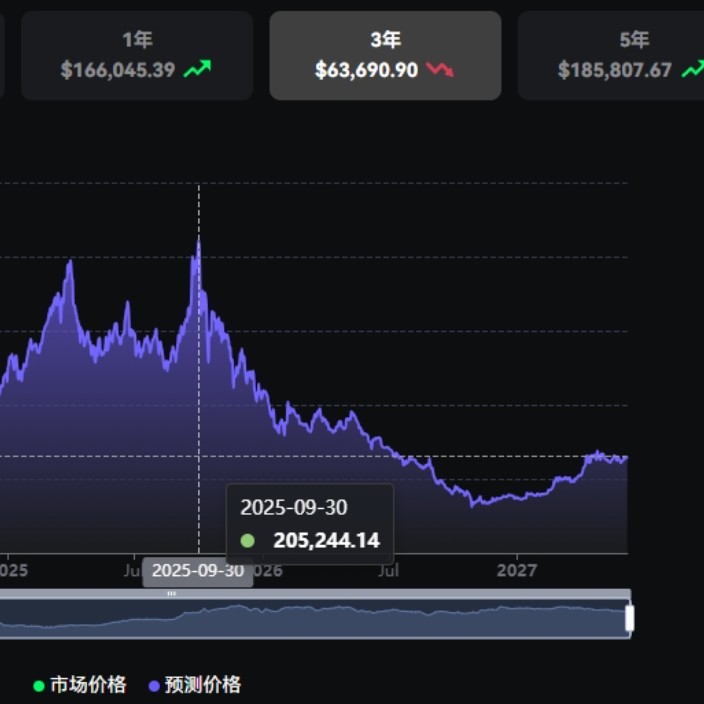Click green up arrow on 1年 card
Image resolution: width=704 pixels, height=704 pixels.
197,70
